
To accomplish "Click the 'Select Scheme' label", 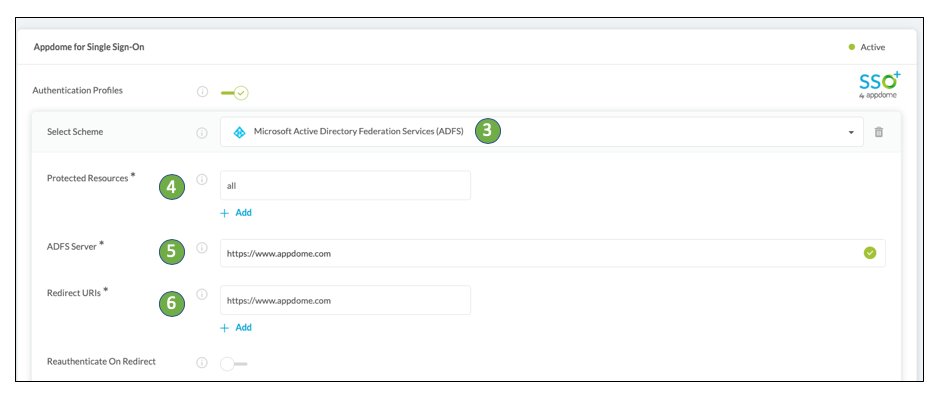I will pos(75,132).
